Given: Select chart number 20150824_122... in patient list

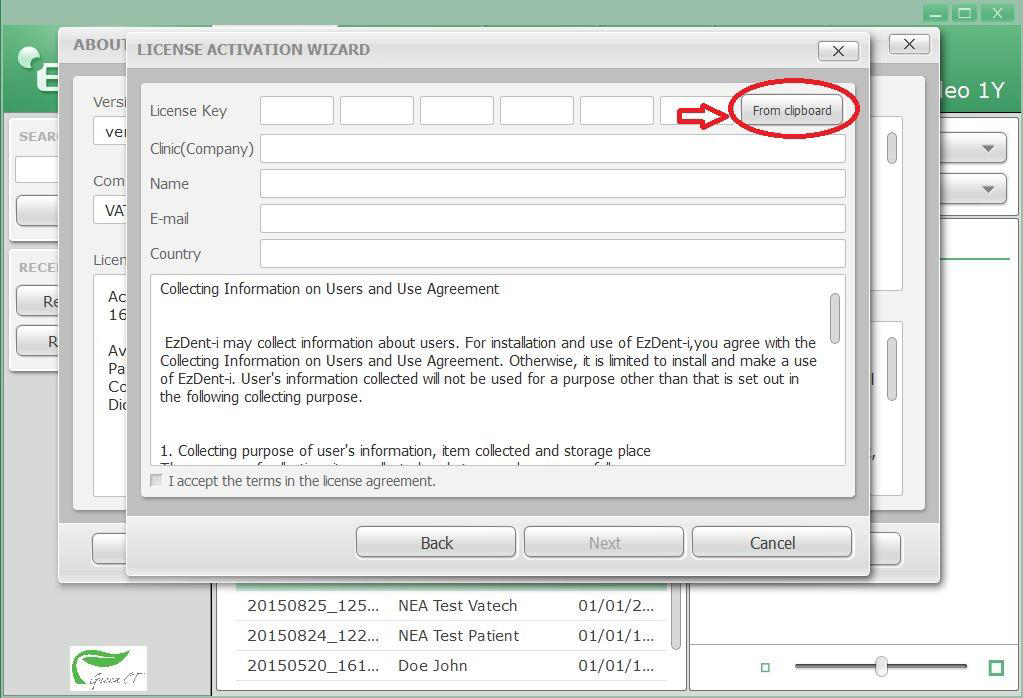Looking at the screenshot, I should coord(313,636).
